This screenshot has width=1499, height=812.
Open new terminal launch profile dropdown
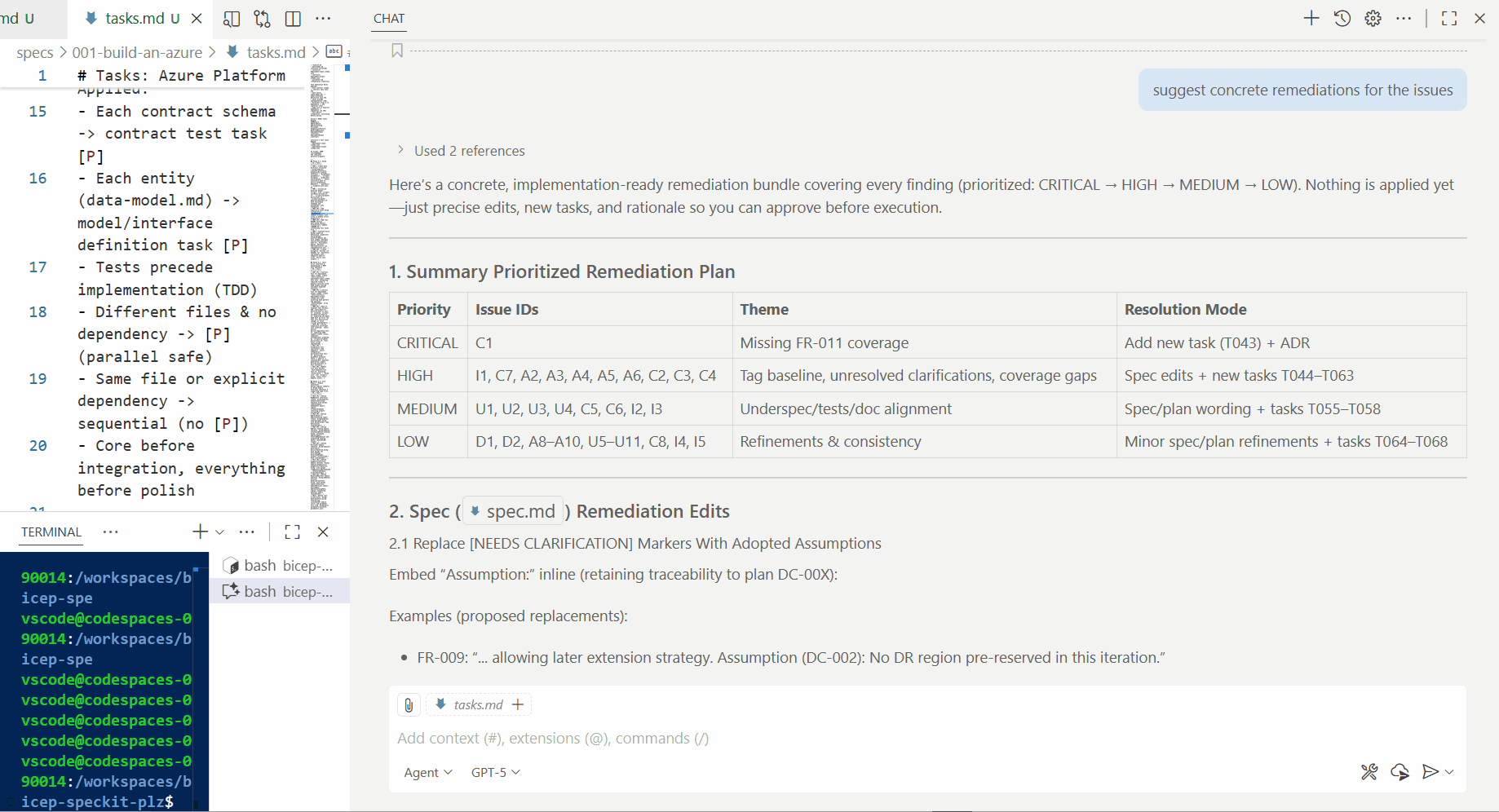coord(220,532)
